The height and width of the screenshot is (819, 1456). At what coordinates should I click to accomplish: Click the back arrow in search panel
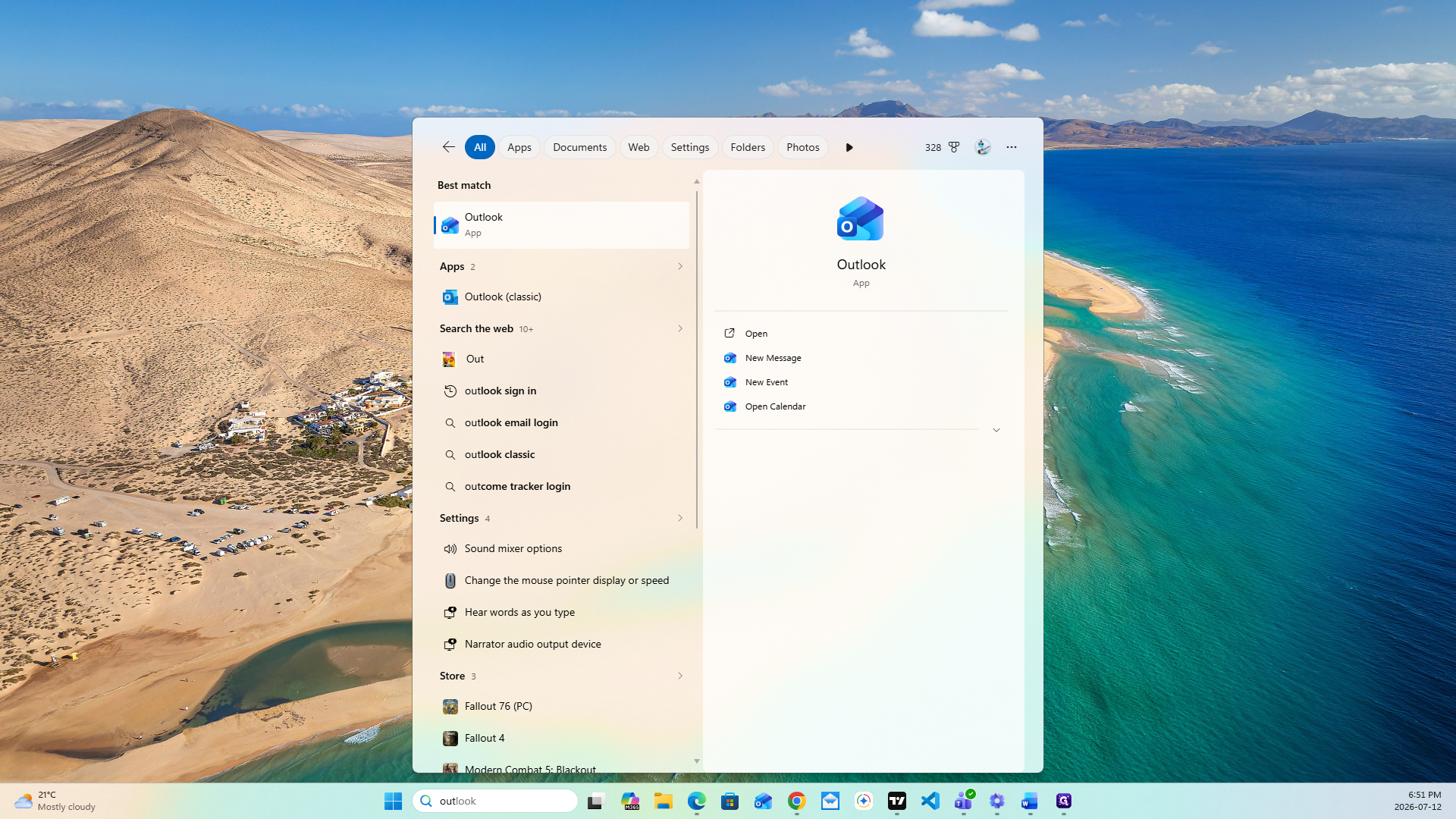[448, 147]
